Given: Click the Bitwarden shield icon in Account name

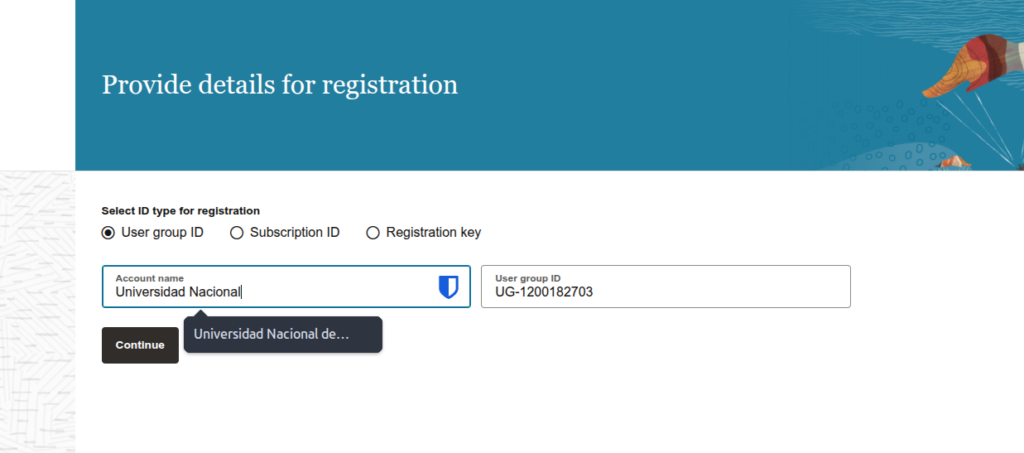Looking at the screenshot, I should 449,288.
